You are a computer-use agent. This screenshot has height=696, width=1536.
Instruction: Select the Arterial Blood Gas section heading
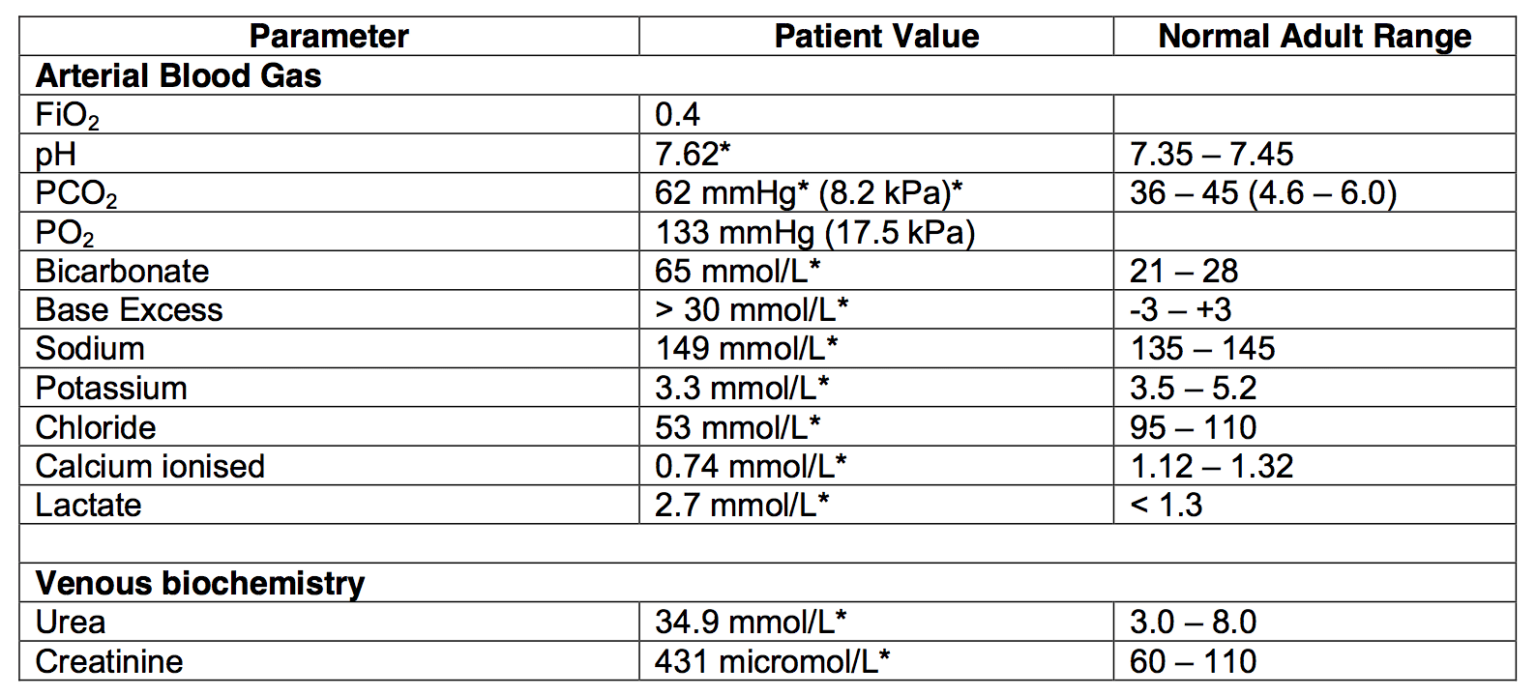click(x=179, y=76)
